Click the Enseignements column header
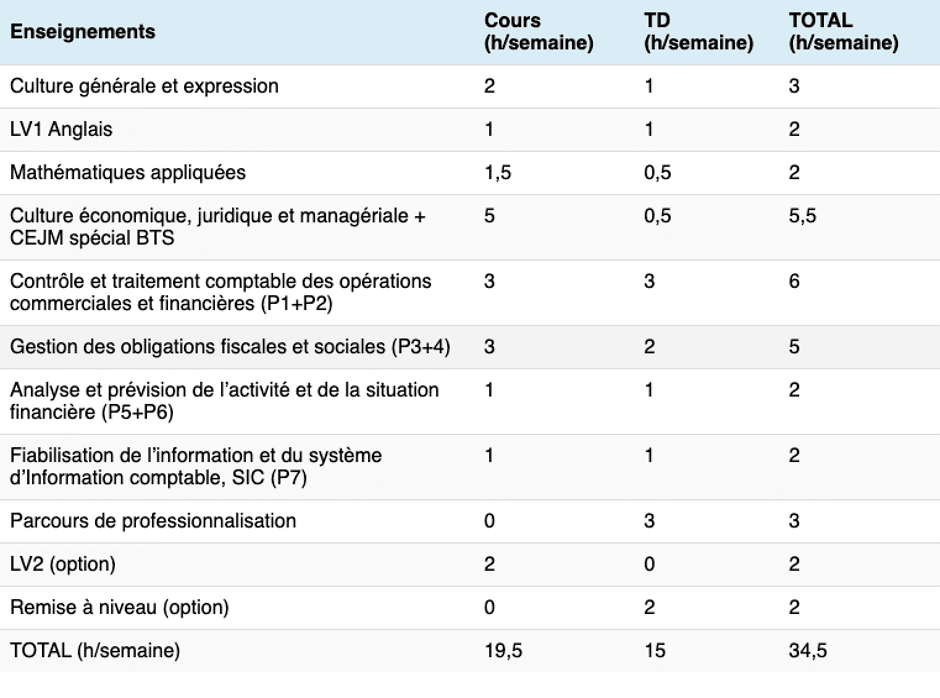 83,32
